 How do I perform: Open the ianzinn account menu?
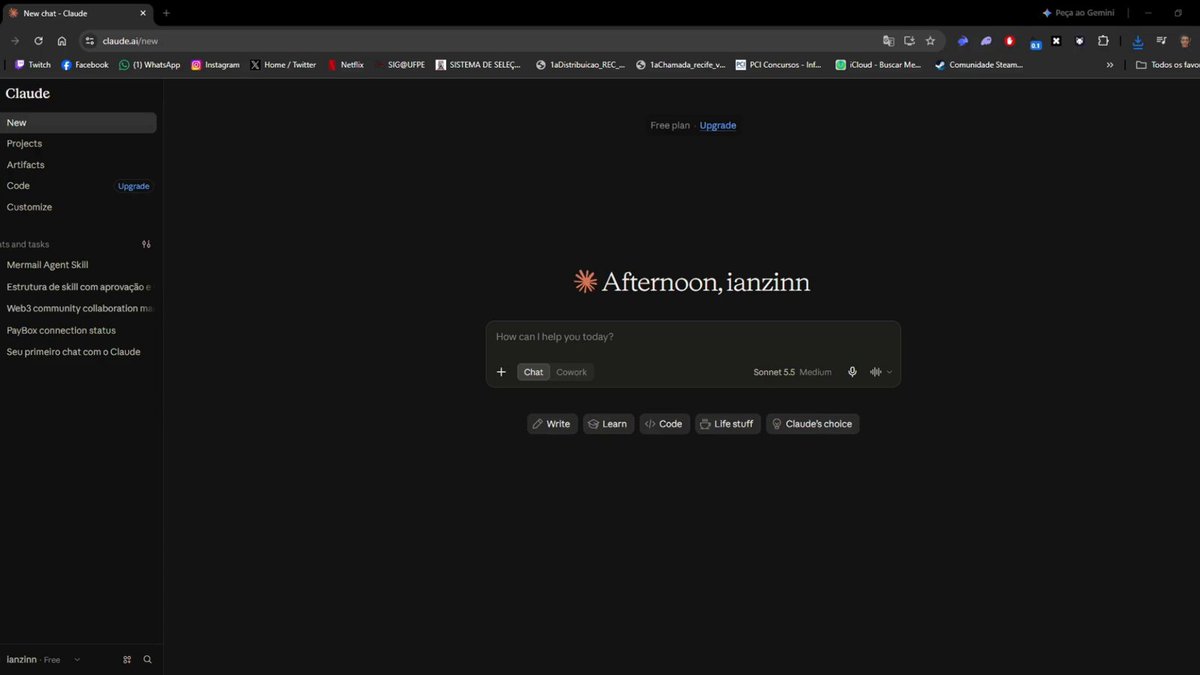tap(44, 660)
